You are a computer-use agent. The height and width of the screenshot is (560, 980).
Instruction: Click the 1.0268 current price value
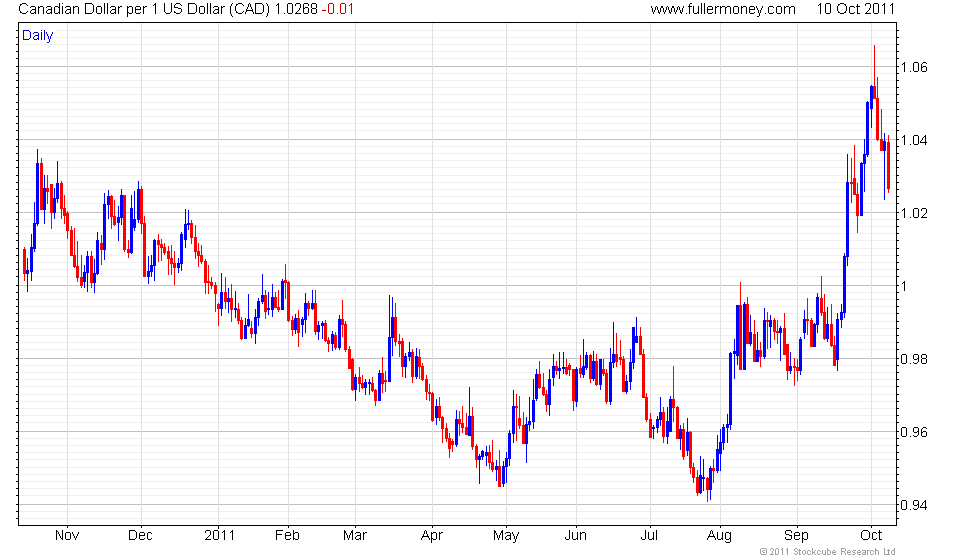pos(296,9)
